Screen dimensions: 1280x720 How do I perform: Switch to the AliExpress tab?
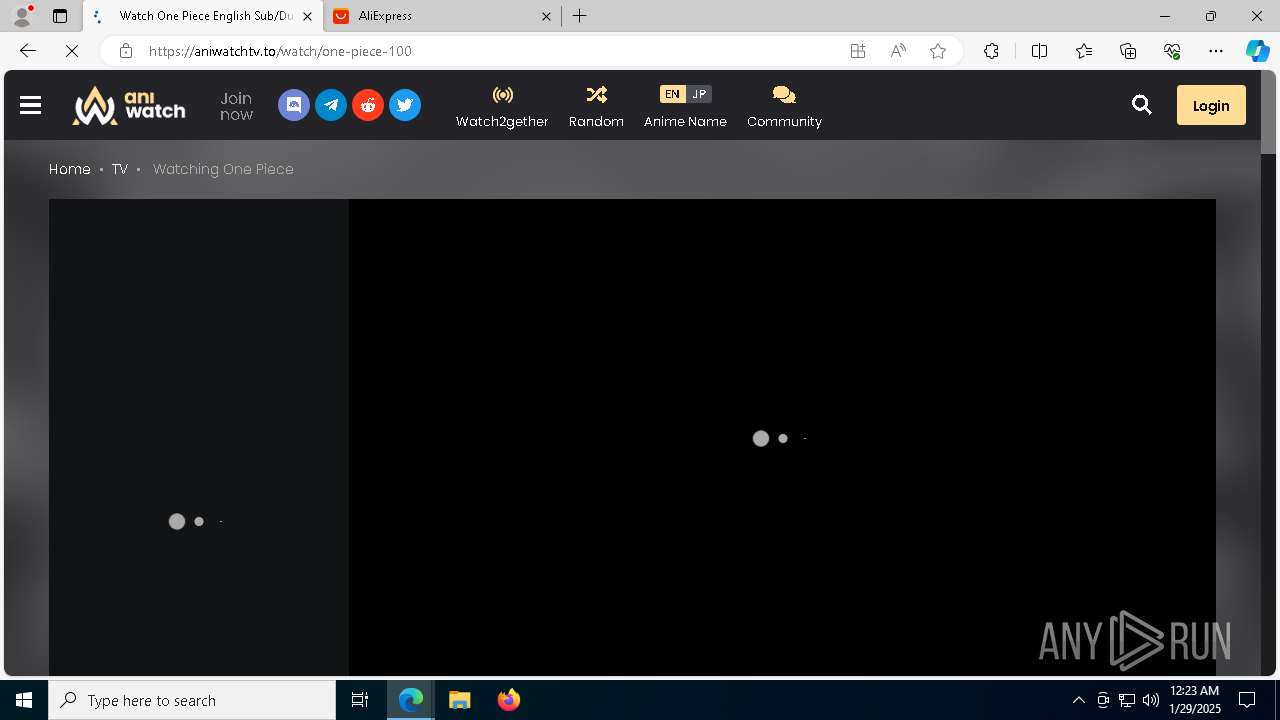pyautogui.click(x=441, y=16)
